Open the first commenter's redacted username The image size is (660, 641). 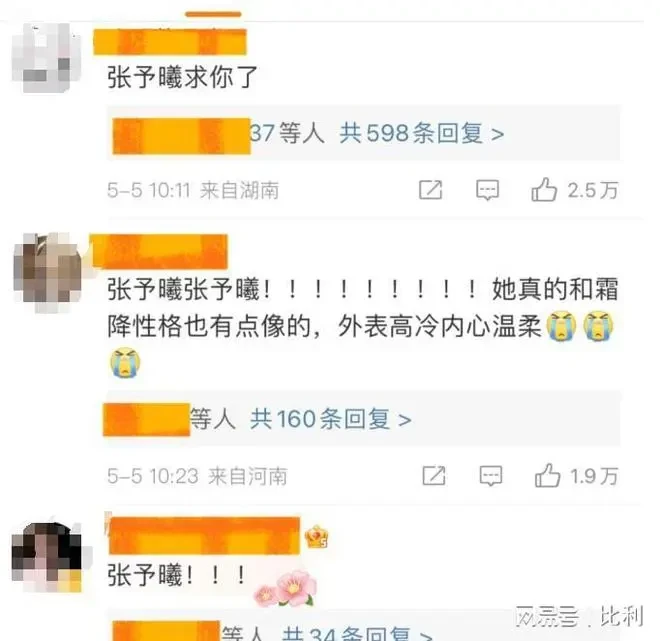pos(170,42)
